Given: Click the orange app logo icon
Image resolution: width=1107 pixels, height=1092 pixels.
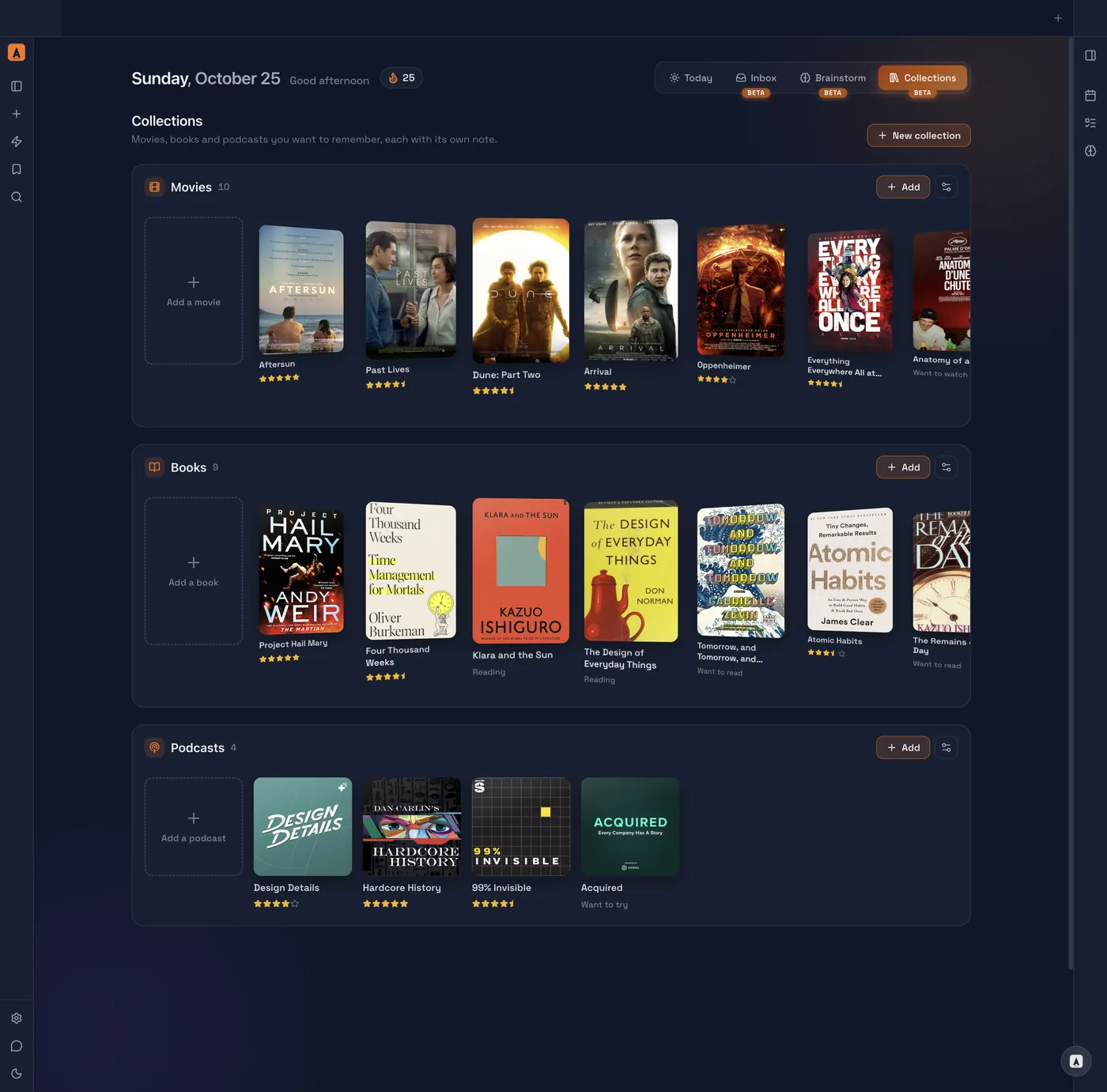Looking at the screenshot, I should click(17, 52).
